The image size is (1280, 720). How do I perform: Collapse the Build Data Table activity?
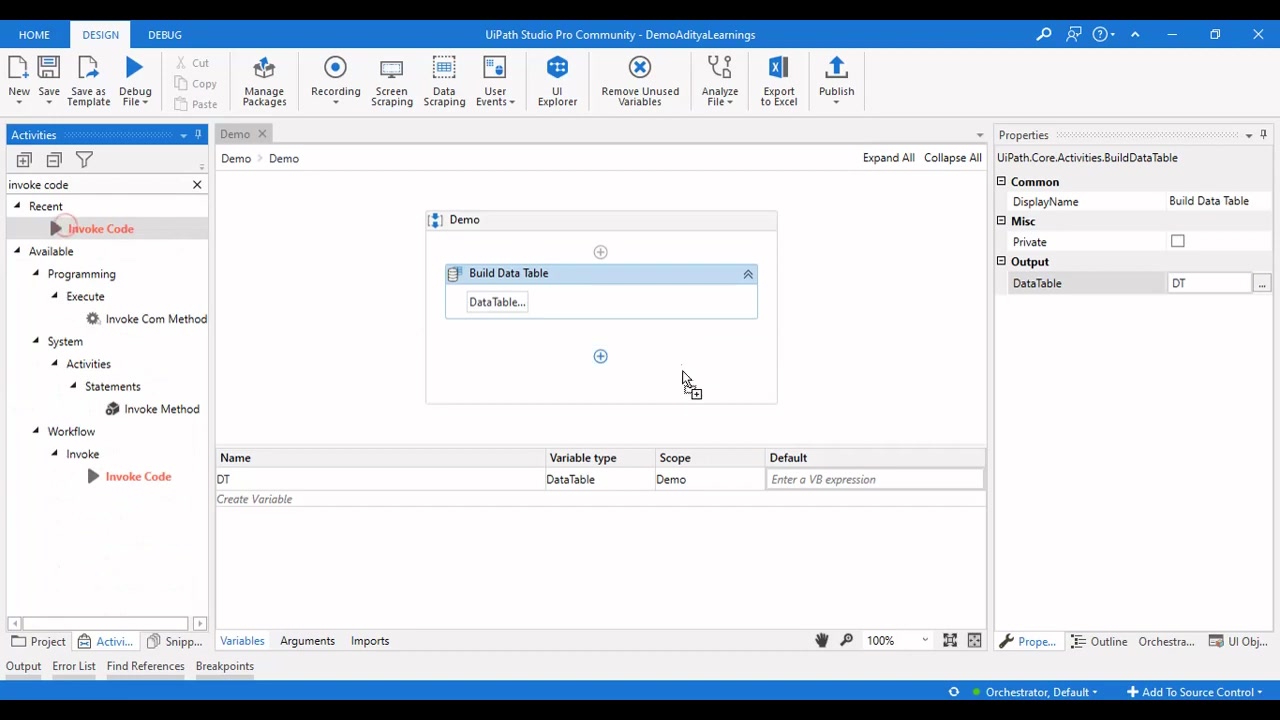[748, 274]
